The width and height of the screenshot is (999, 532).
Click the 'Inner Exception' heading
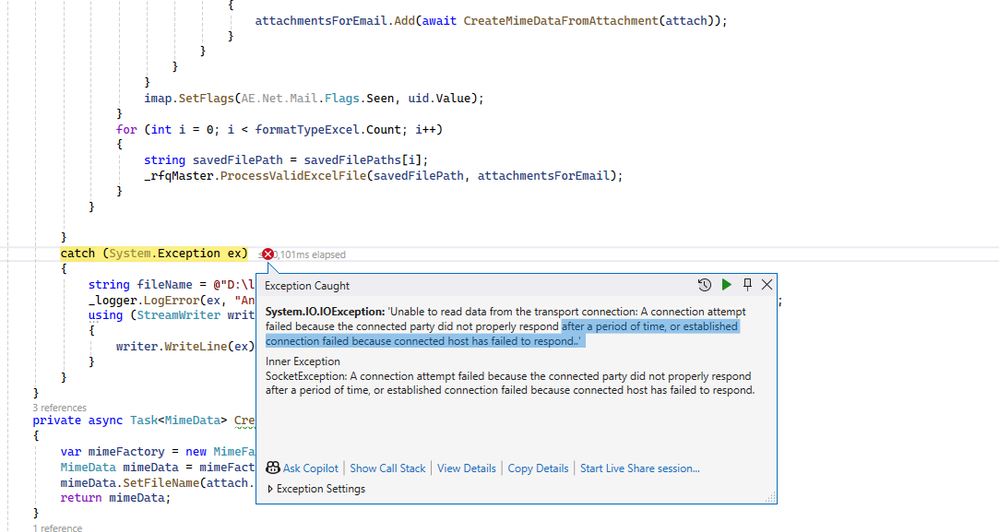tap(303, 361)
